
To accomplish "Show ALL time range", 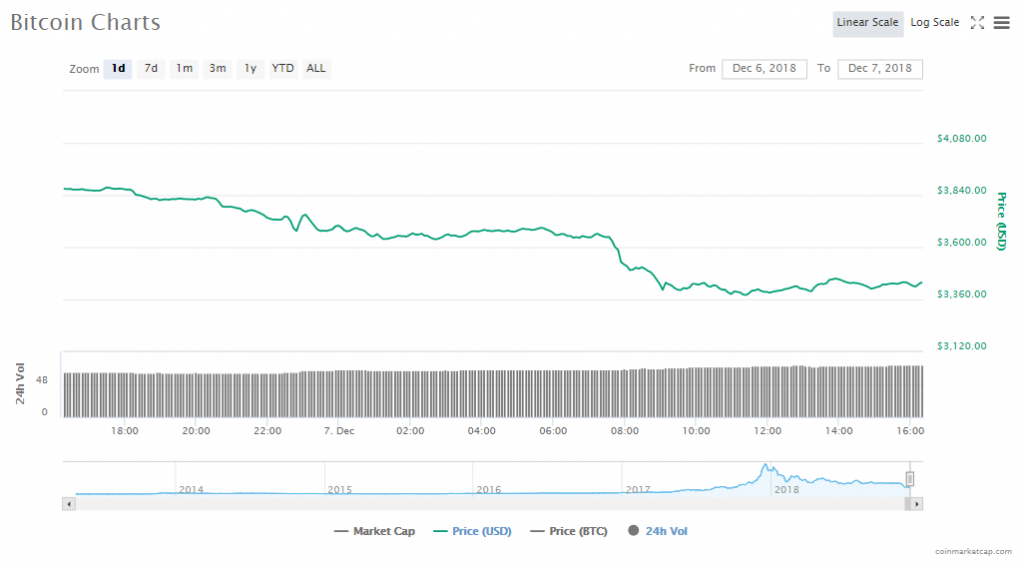I will click(x=316, y=69).
